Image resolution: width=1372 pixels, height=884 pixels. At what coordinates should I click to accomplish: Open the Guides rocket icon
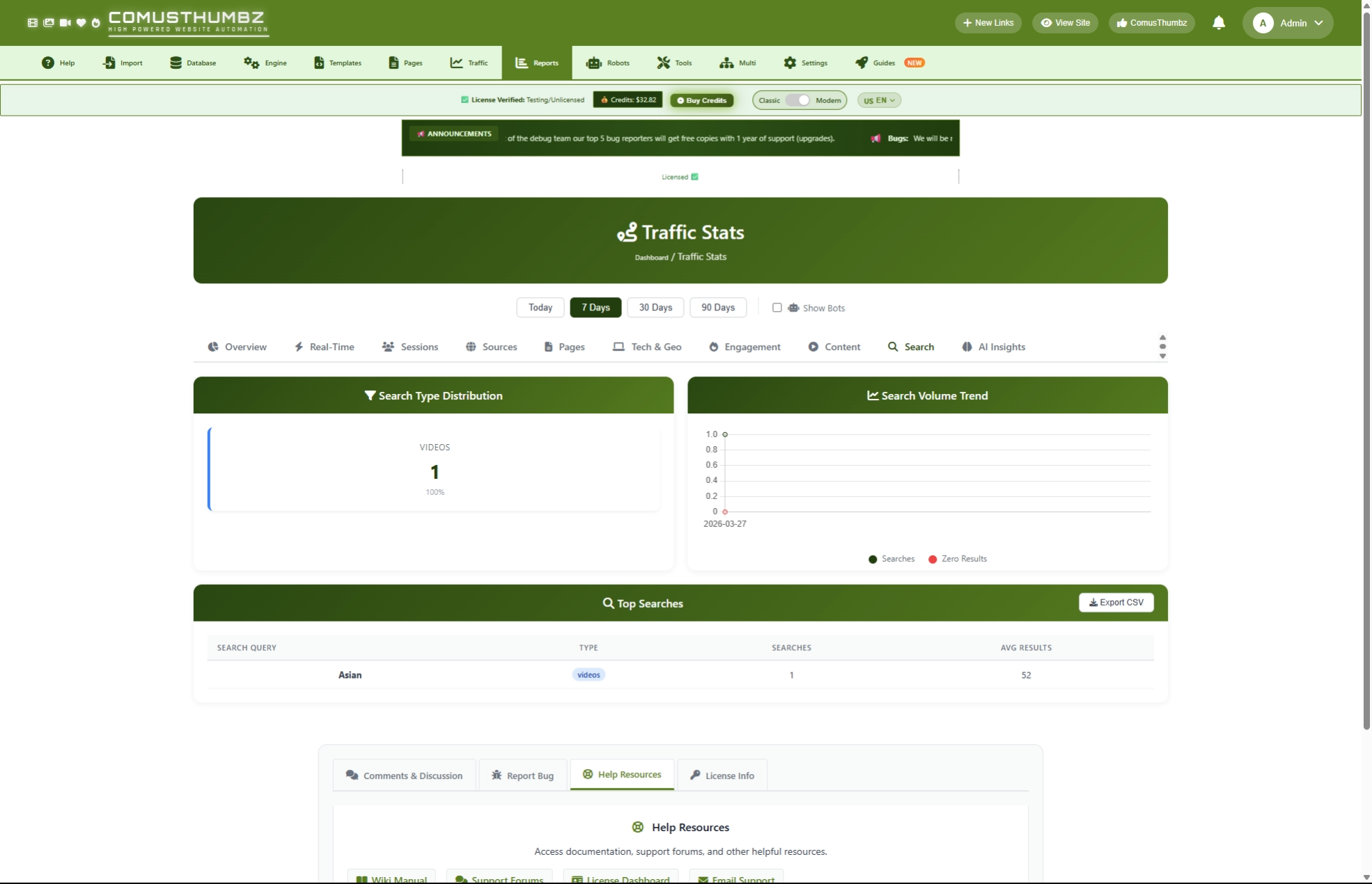click(862, 63)
